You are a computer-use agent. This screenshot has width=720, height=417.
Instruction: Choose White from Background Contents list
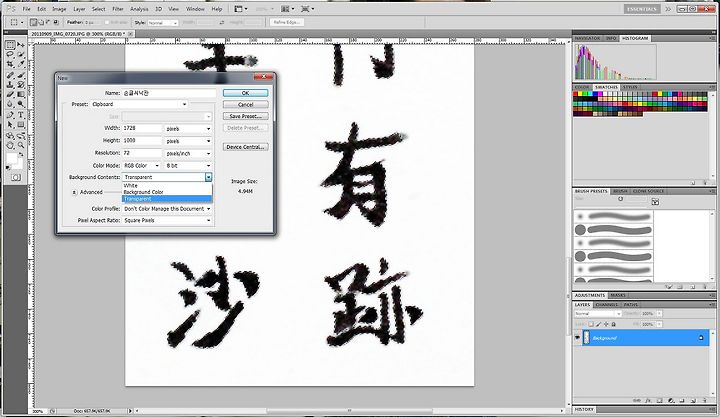(167, 186)
